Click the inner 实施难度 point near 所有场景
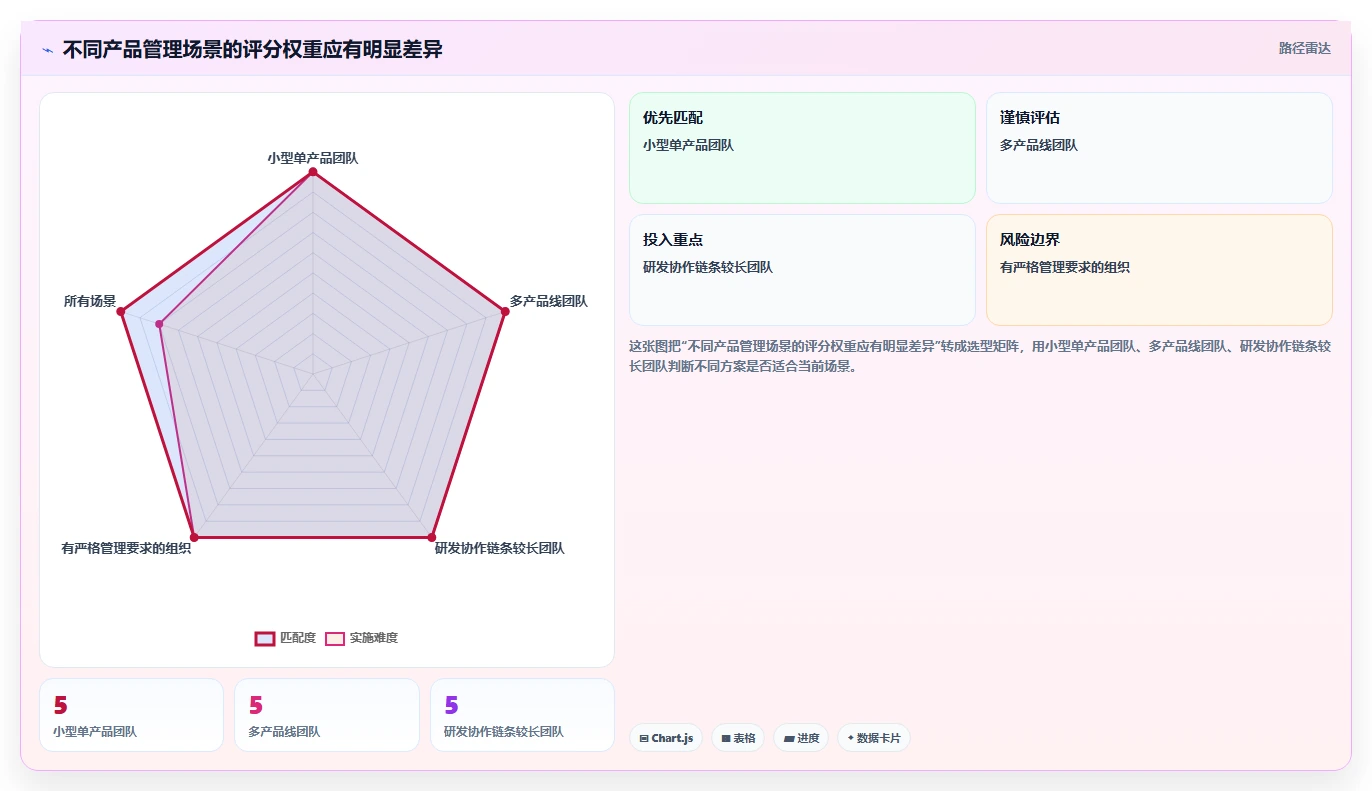This screenshot has width=1372, height=791. pyautogui.click(x=159, y=323)
